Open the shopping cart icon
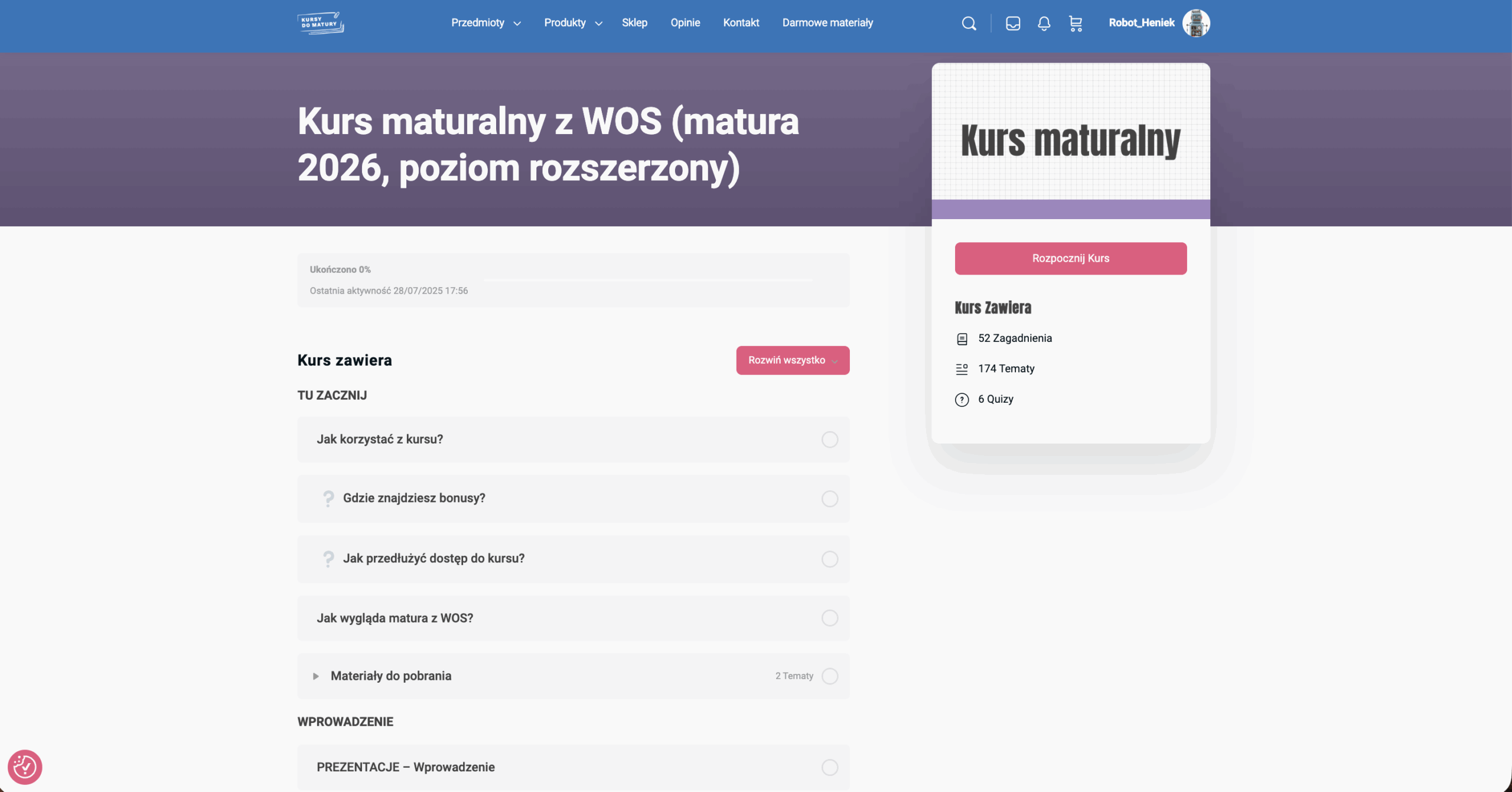 [x=1076, y=24]
